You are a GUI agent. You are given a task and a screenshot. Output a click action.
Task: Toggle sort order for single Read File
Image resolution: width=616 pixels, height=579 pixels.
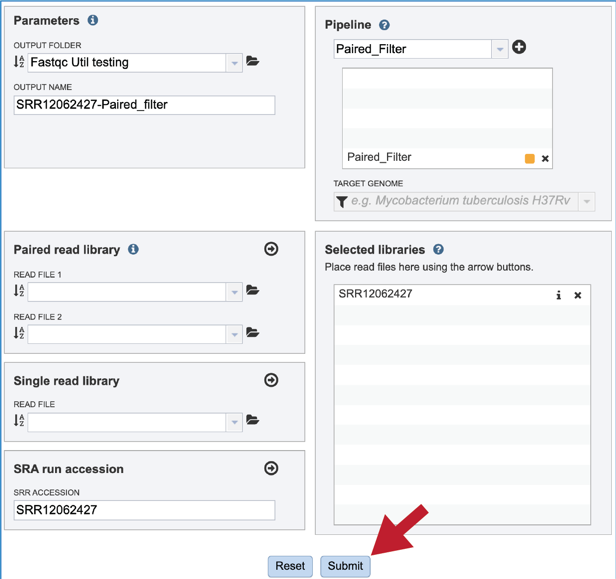[x=19, y=420]
